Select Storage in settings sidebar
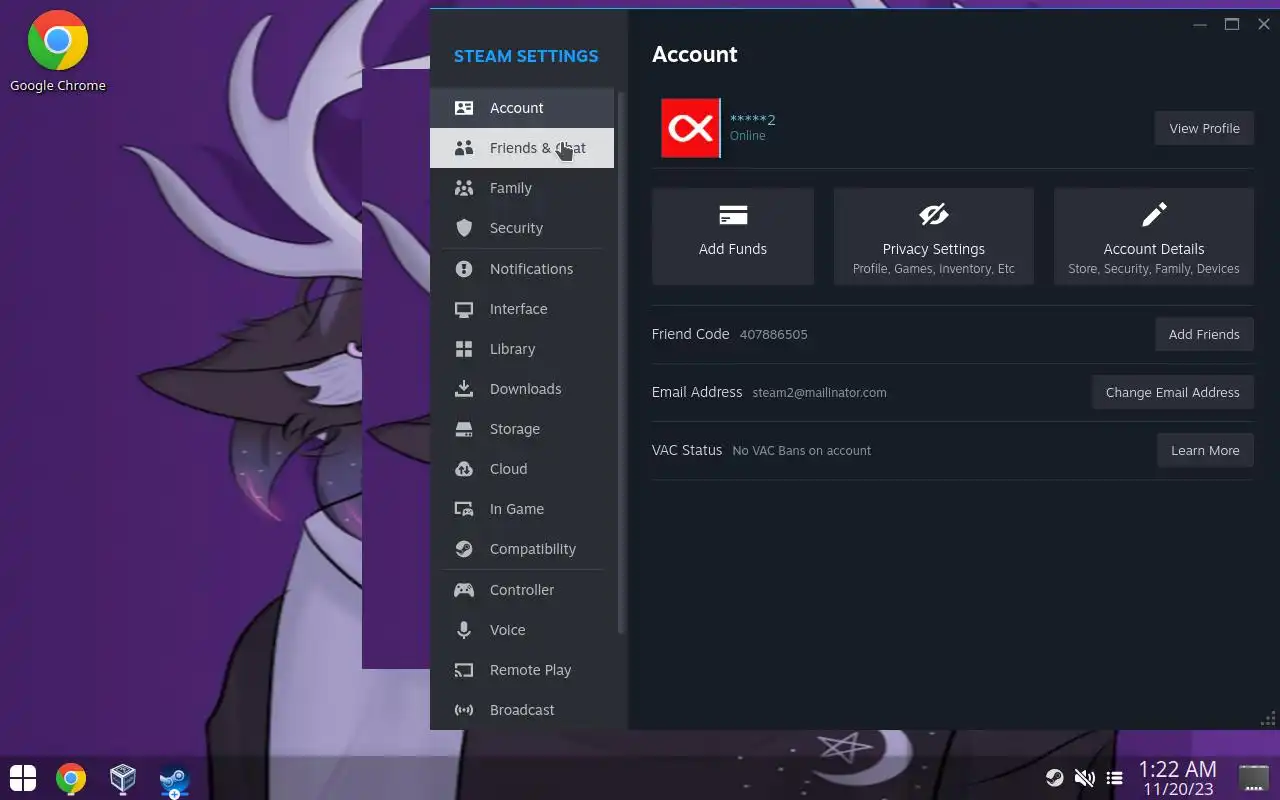This screenshot has height=800, width=1280. pos(522,429)
